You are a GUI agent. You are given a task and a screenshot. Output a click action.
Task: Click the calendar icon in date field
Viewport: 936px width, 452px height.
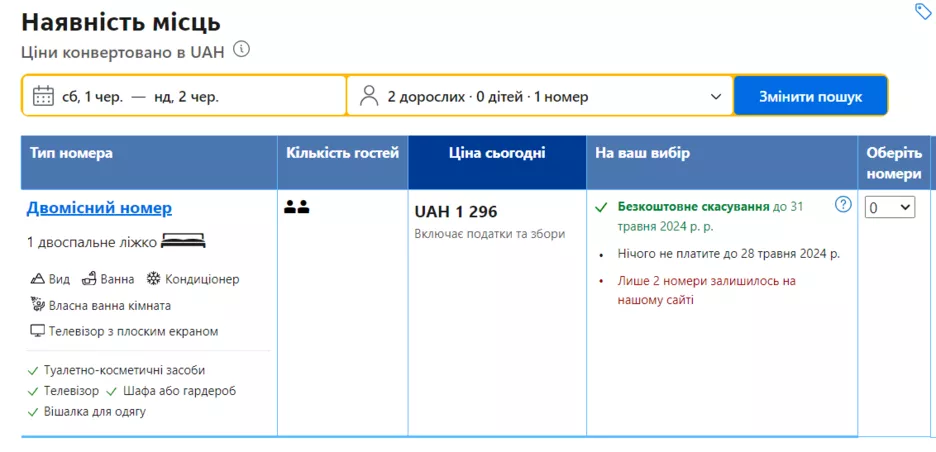[x=43, y=96]
